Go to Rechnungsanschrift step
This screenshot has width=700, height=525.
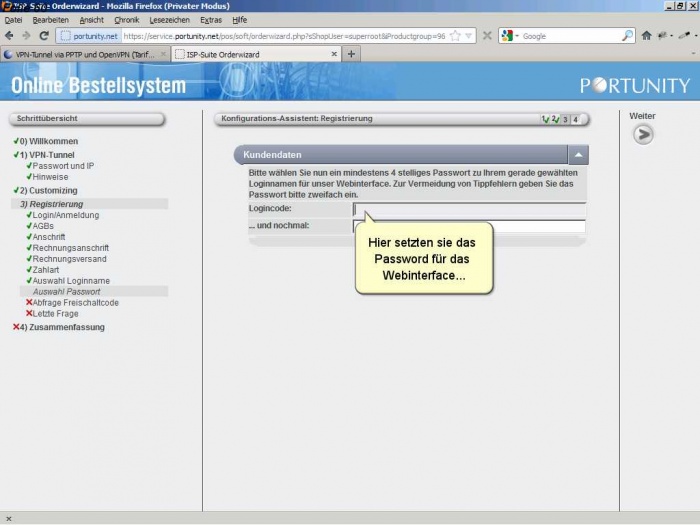point(70,248)
